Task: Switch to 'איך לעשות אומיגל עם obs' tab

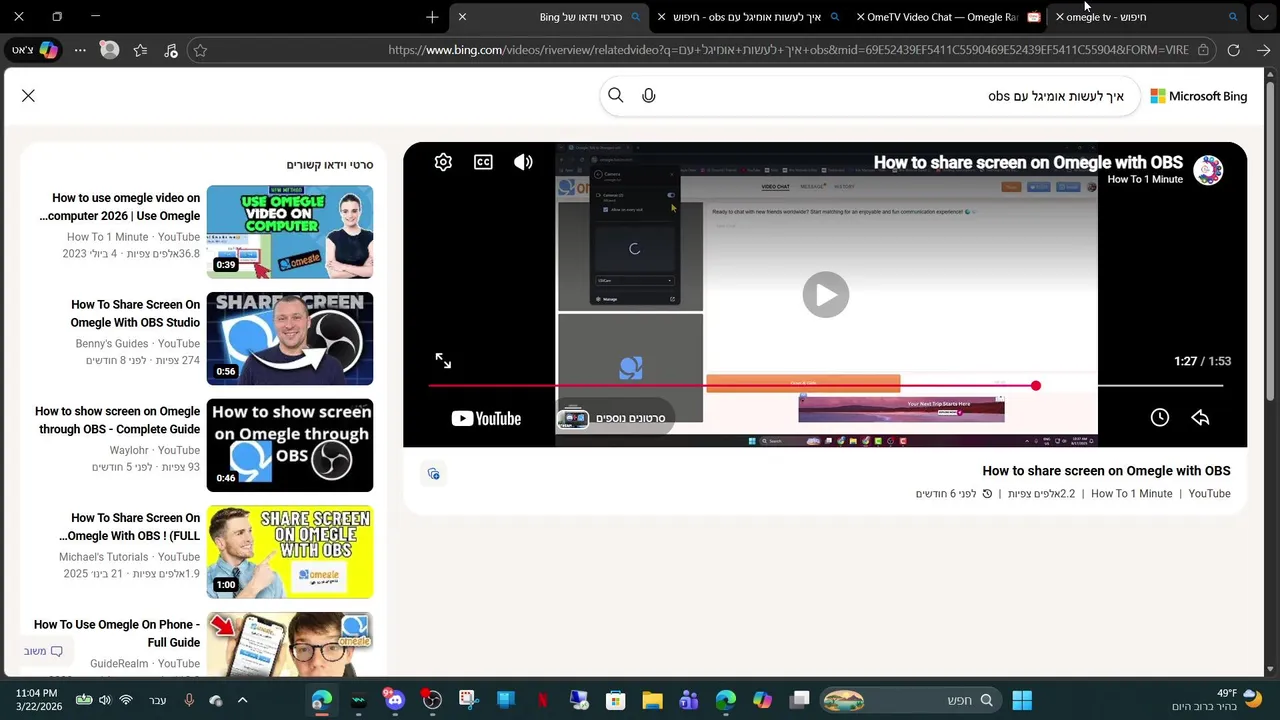Action: pos(746,17)
